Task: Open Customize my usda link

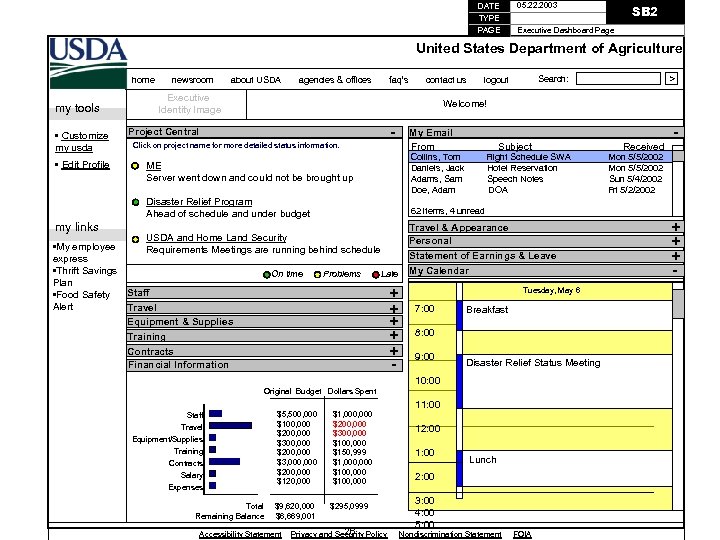Action: pyautogui.click(x=82, y=142)
